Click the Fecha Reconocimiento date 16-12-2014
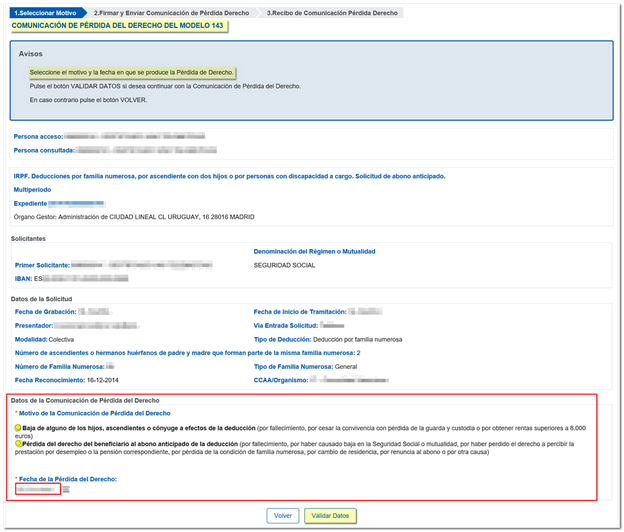This screenshot has height=532, width=624. tap(101, 380)
